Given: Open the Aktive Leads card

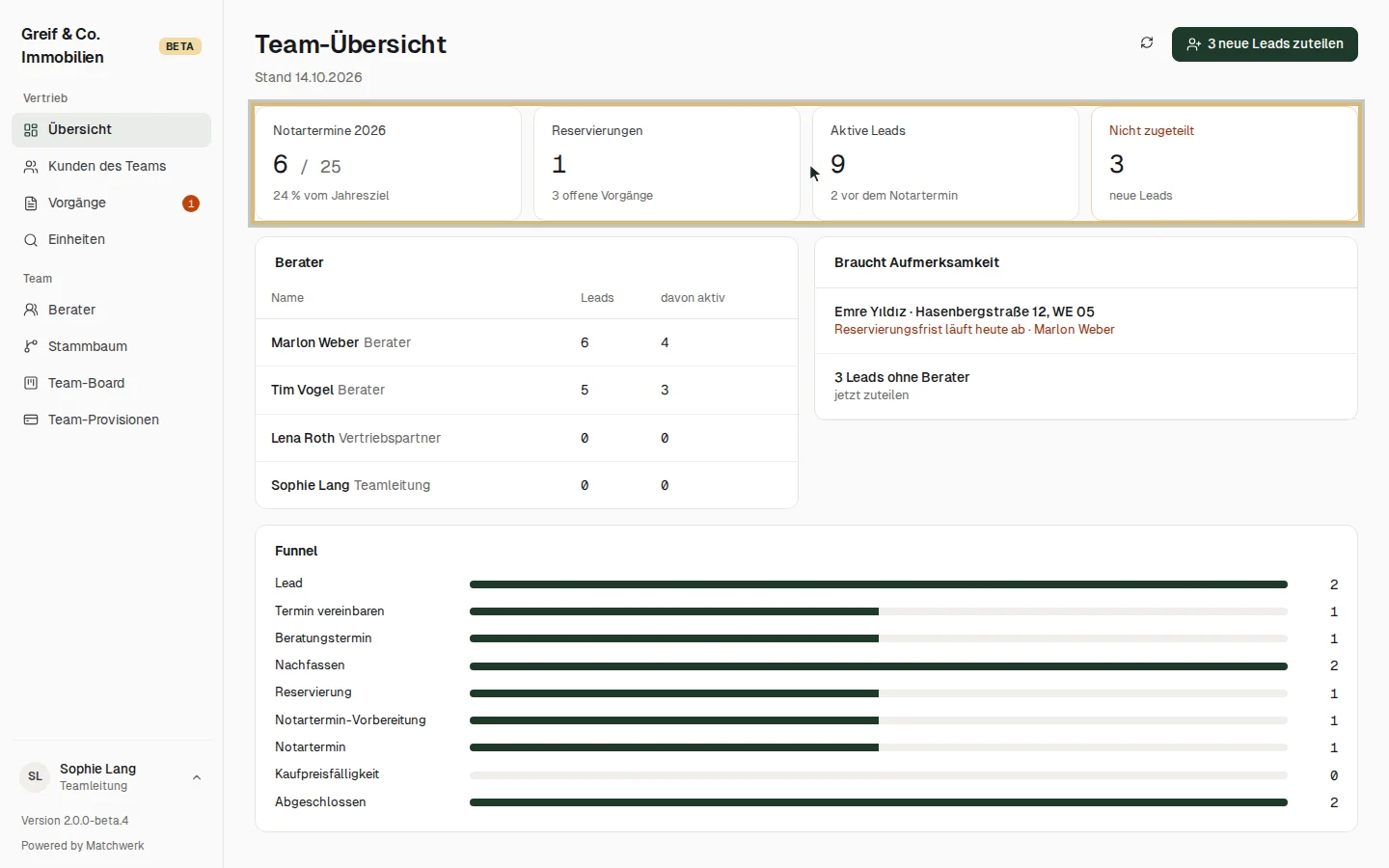Looking at the screenshot, I should point(945,163).
